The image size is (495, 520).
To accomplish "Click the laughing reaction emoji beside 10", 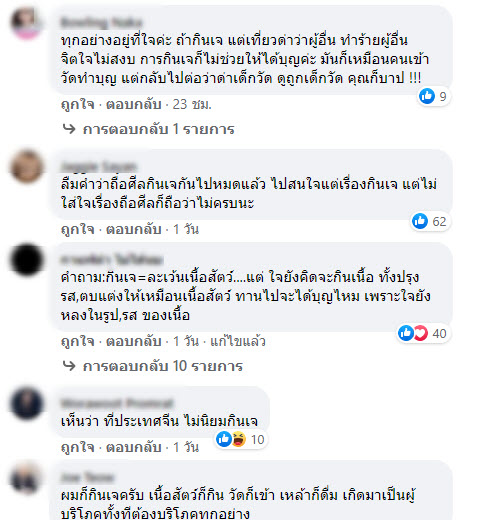I will [x=238, y=439].
